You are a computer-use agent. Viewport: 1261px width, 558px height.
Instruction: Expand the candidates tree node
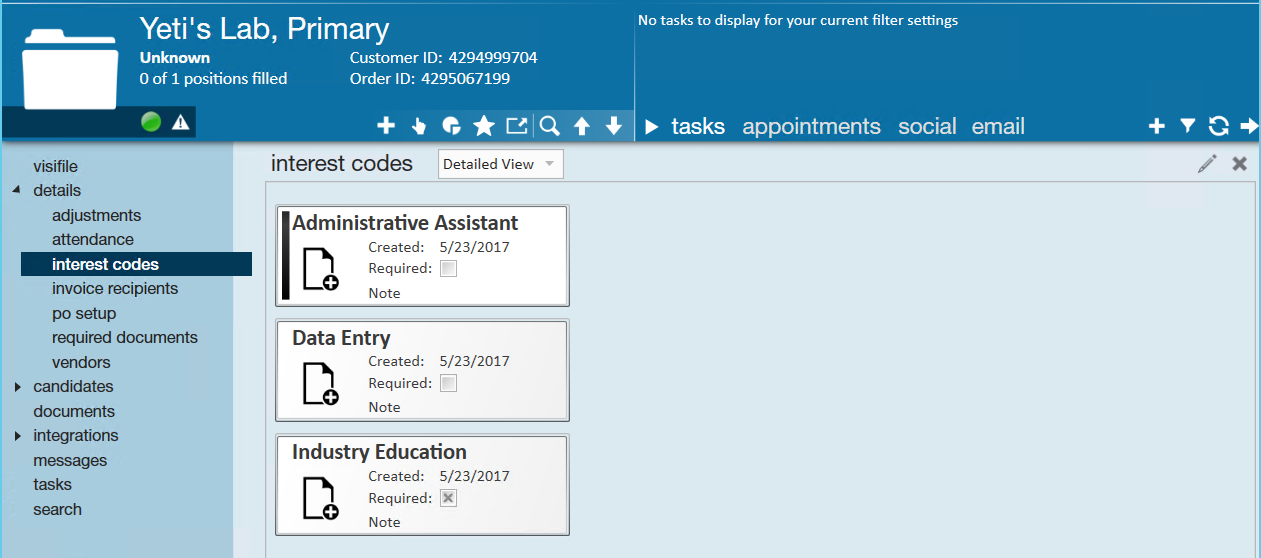pyautogui.click(x=17, y=387)
